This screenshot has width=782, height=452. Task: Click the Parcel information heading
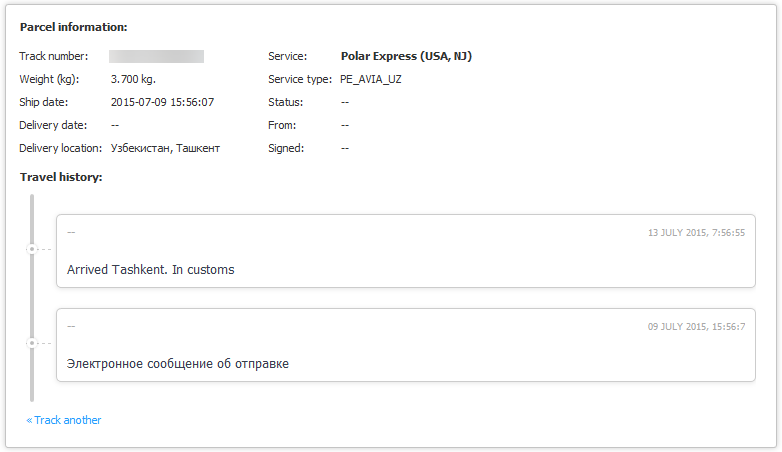pyautogui.click(x=73, y=27)
